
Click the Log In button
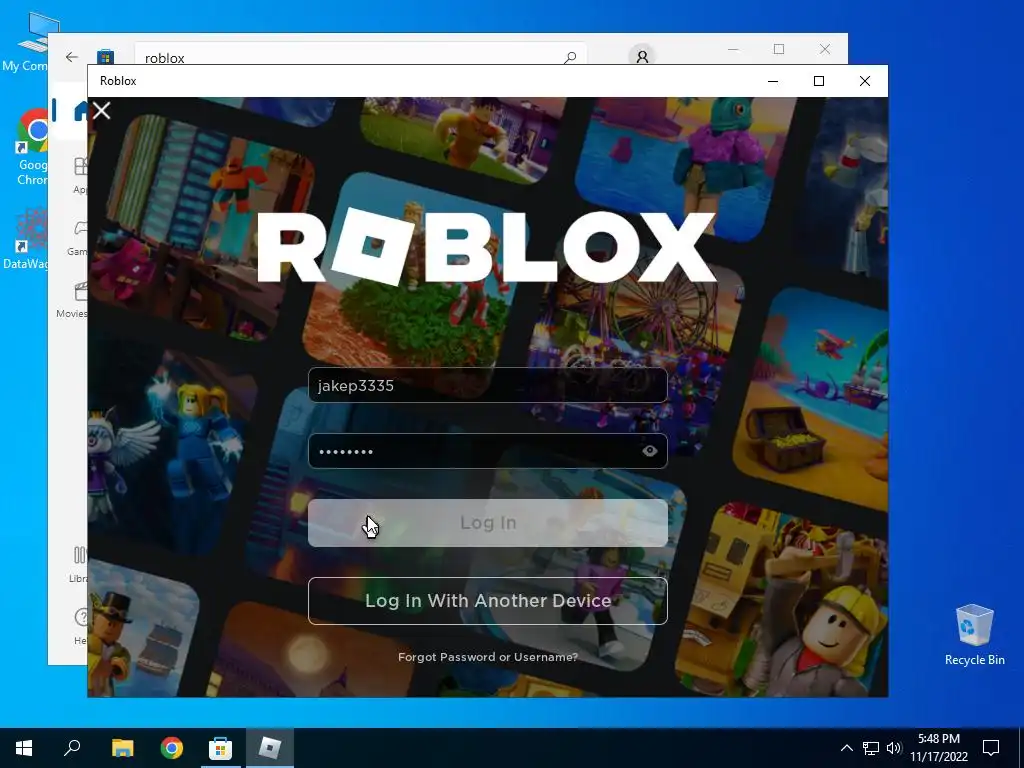tap(488, 523)
